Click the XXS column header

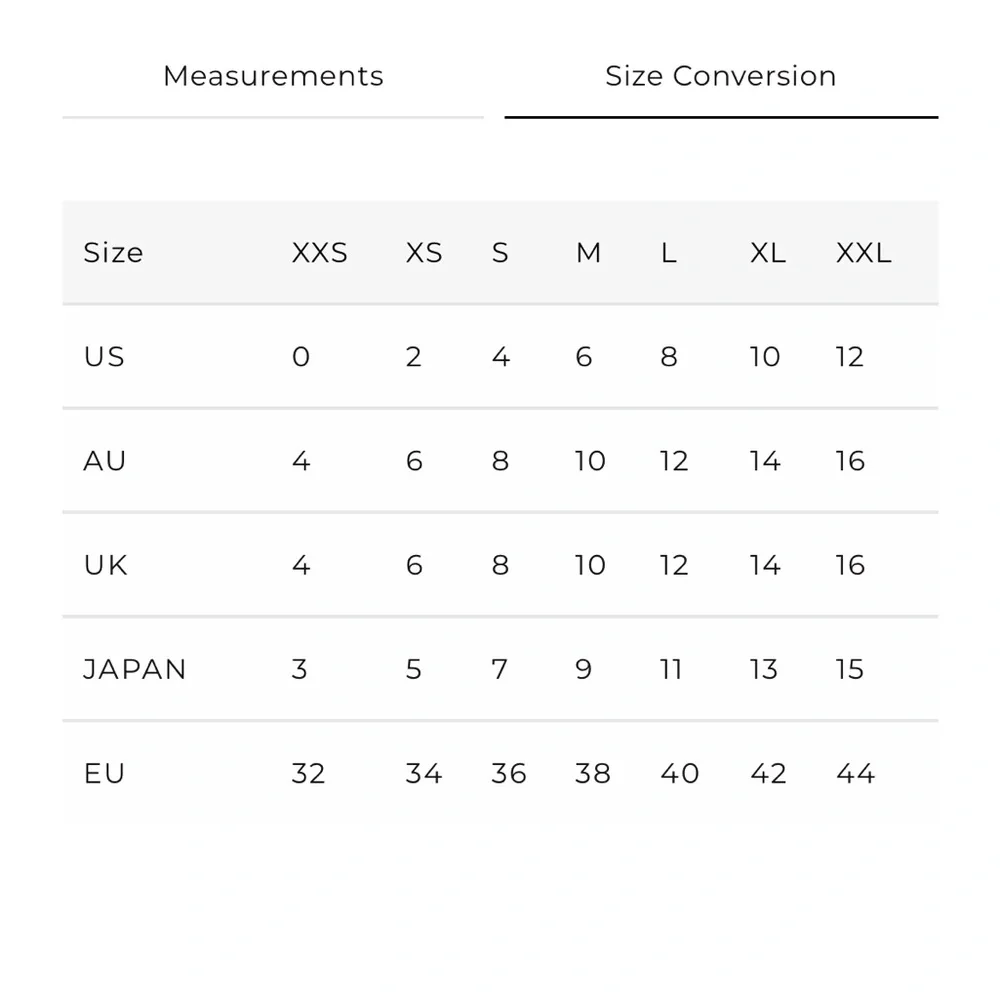(320, 253)
